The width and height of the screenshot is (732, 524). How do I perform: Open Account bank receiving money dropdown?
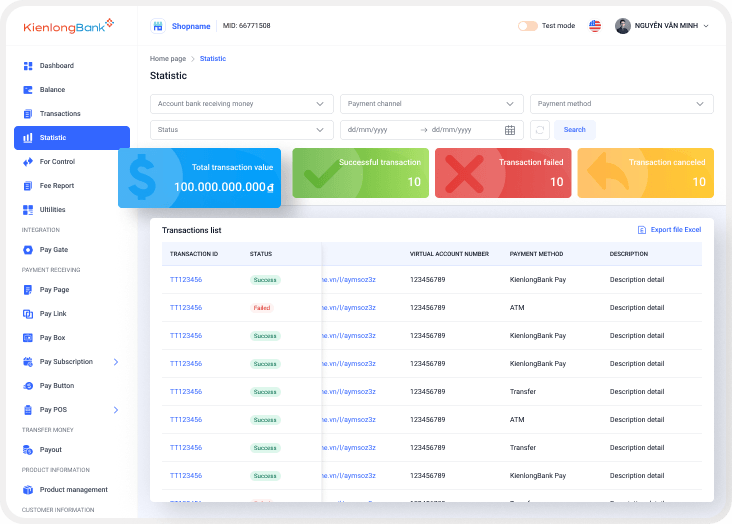[x=242, y=104]
